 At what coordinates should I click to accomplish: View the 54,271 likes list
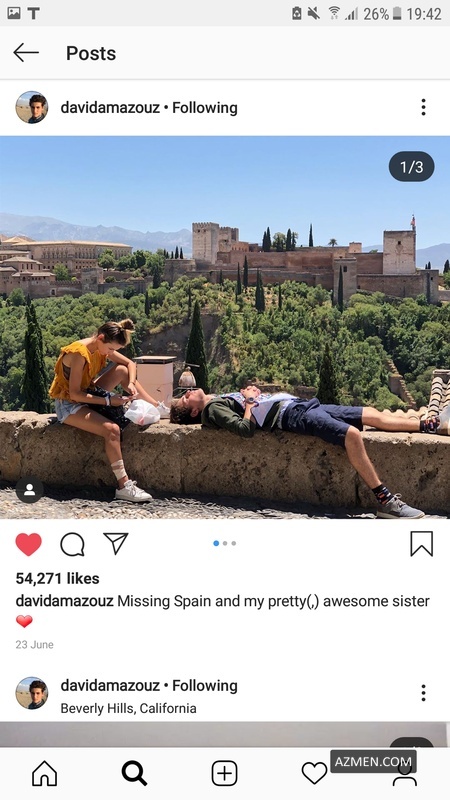click(x=58, y=578)
